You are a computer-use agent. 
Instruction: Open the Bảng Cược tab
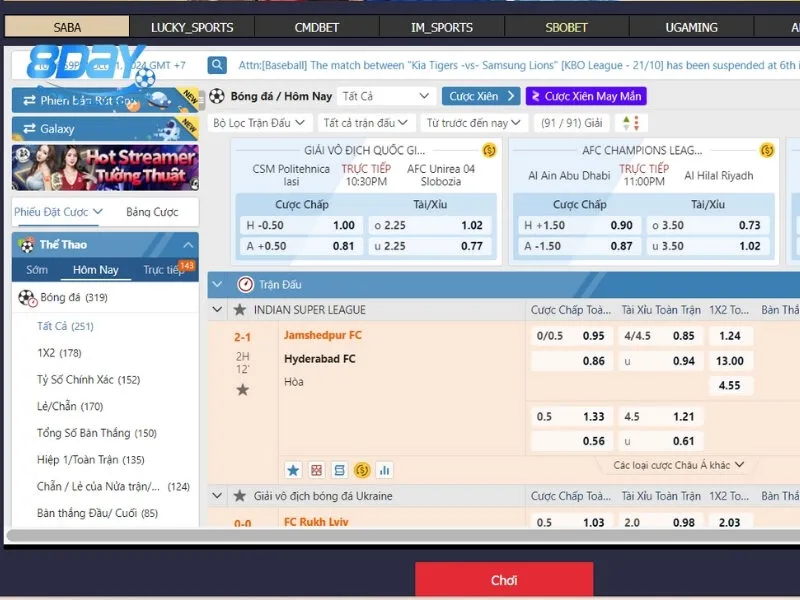point(152,212)
